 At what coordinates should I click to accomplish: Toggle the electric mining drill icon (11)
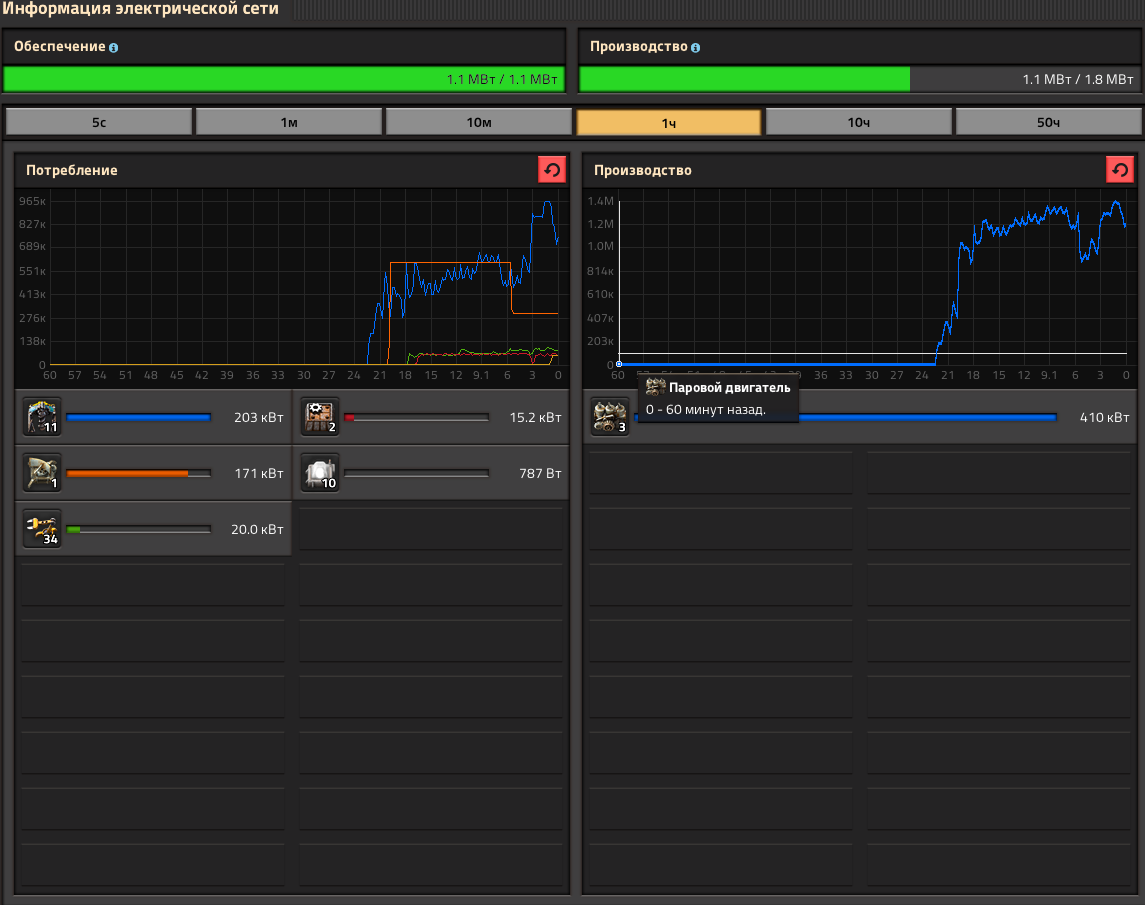click(42, 416)
